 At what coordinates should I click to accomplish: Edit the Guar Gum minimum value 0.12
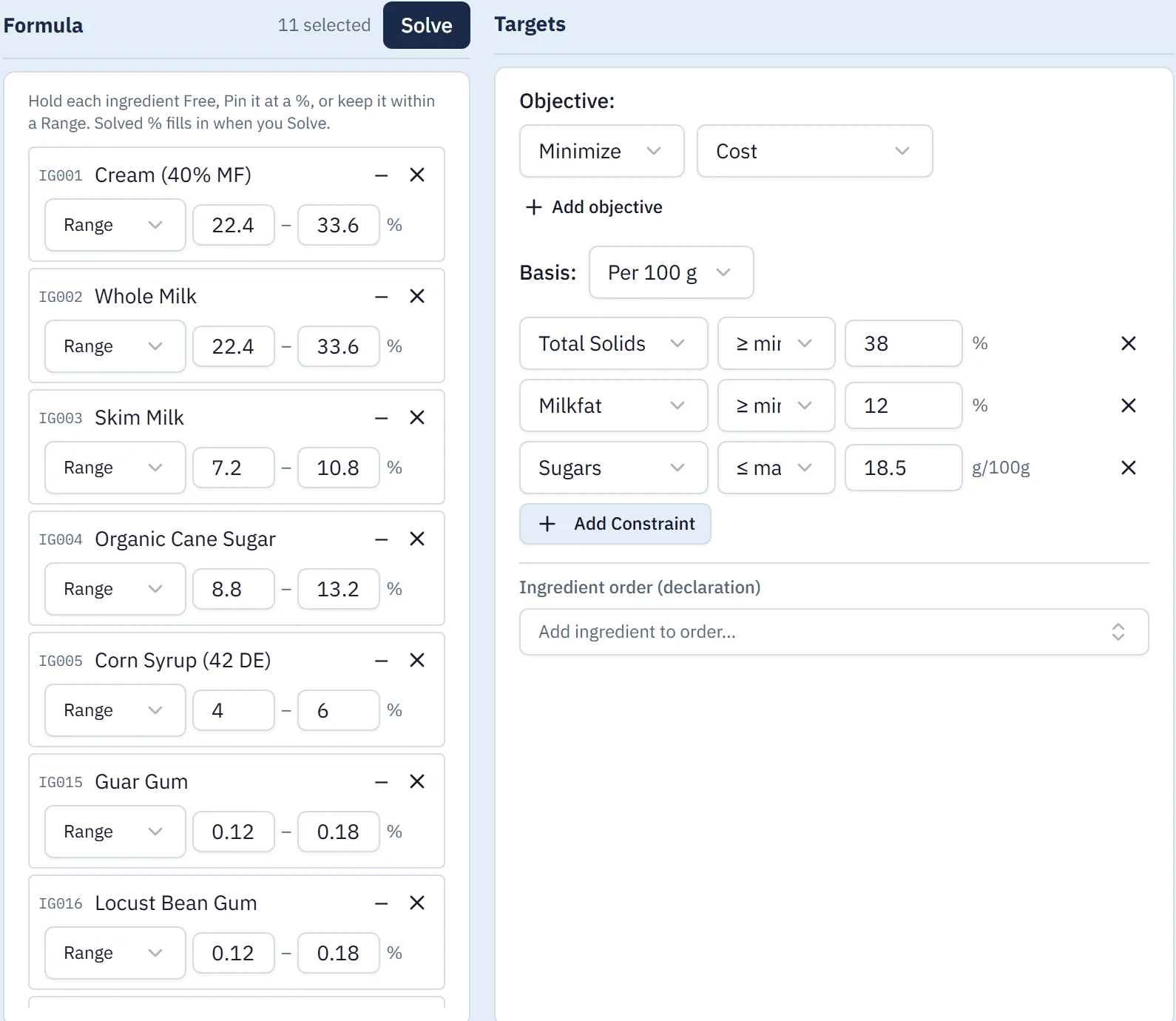tap(234, 832)
